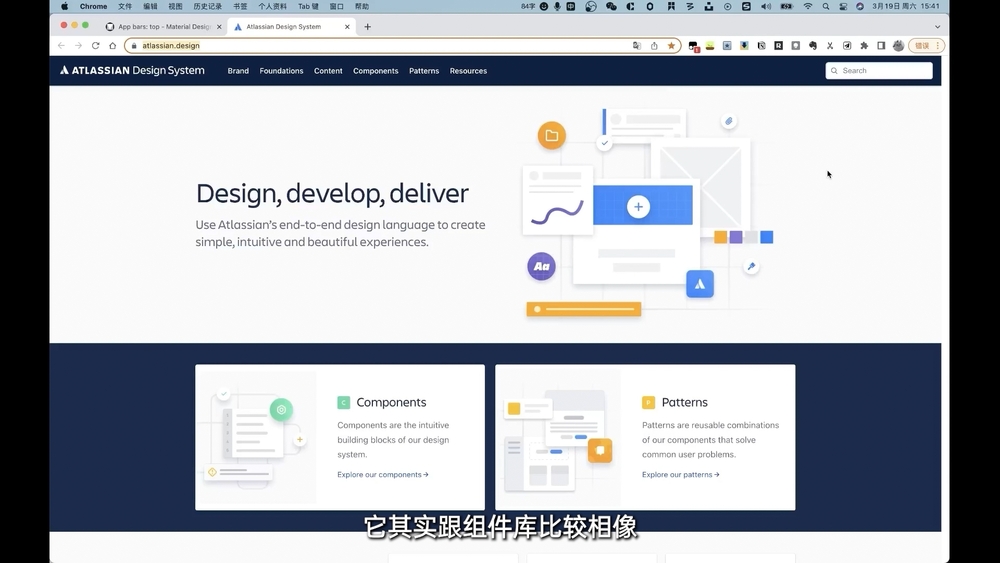1000x563 pixels.
Task: Reload the current page
Action: (x=96, y=45)
